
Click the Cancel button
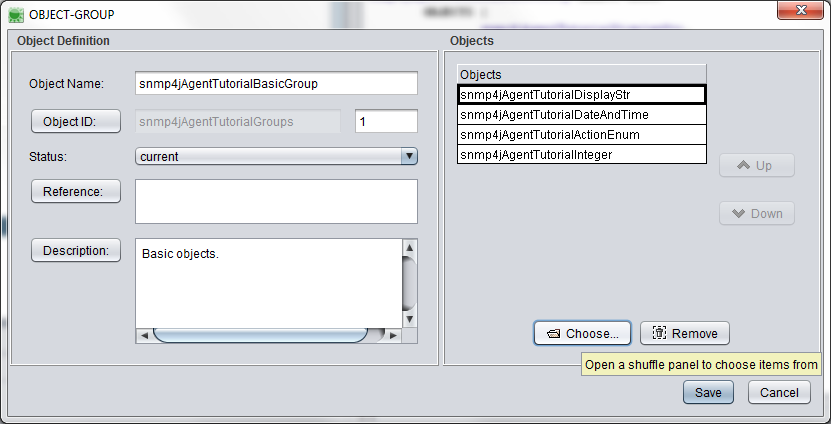[779, 393]
